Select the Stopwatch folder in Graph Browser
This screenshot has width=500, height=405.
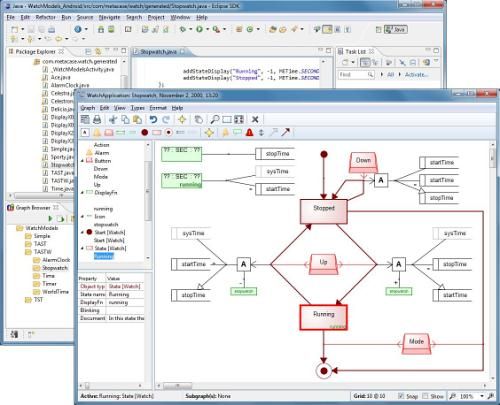coord(55,268)
